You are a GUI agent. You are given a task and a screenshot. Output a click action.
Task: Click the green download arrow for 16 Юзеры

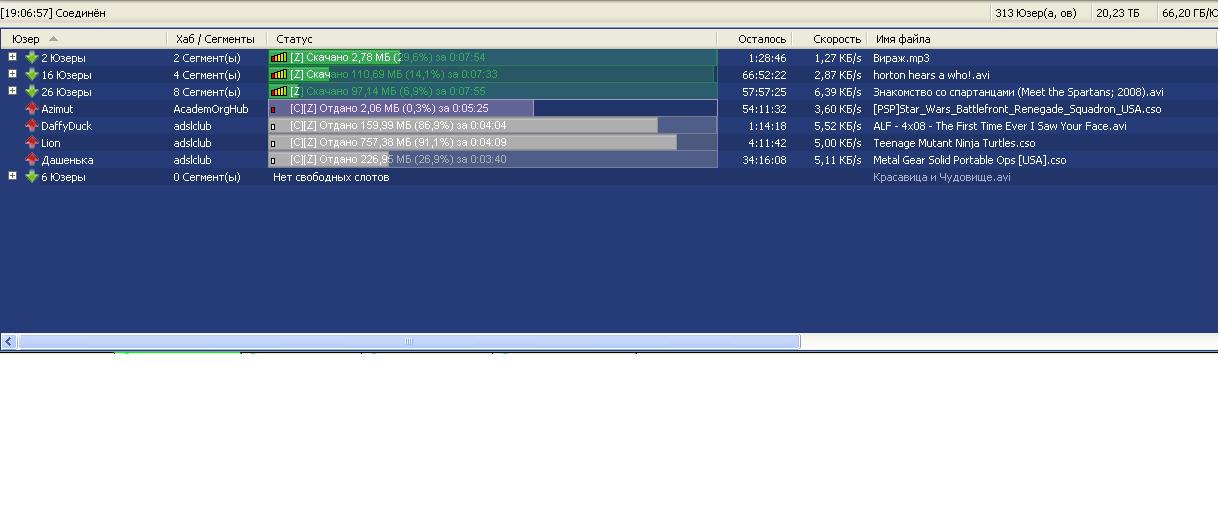[x=32, y=75]
